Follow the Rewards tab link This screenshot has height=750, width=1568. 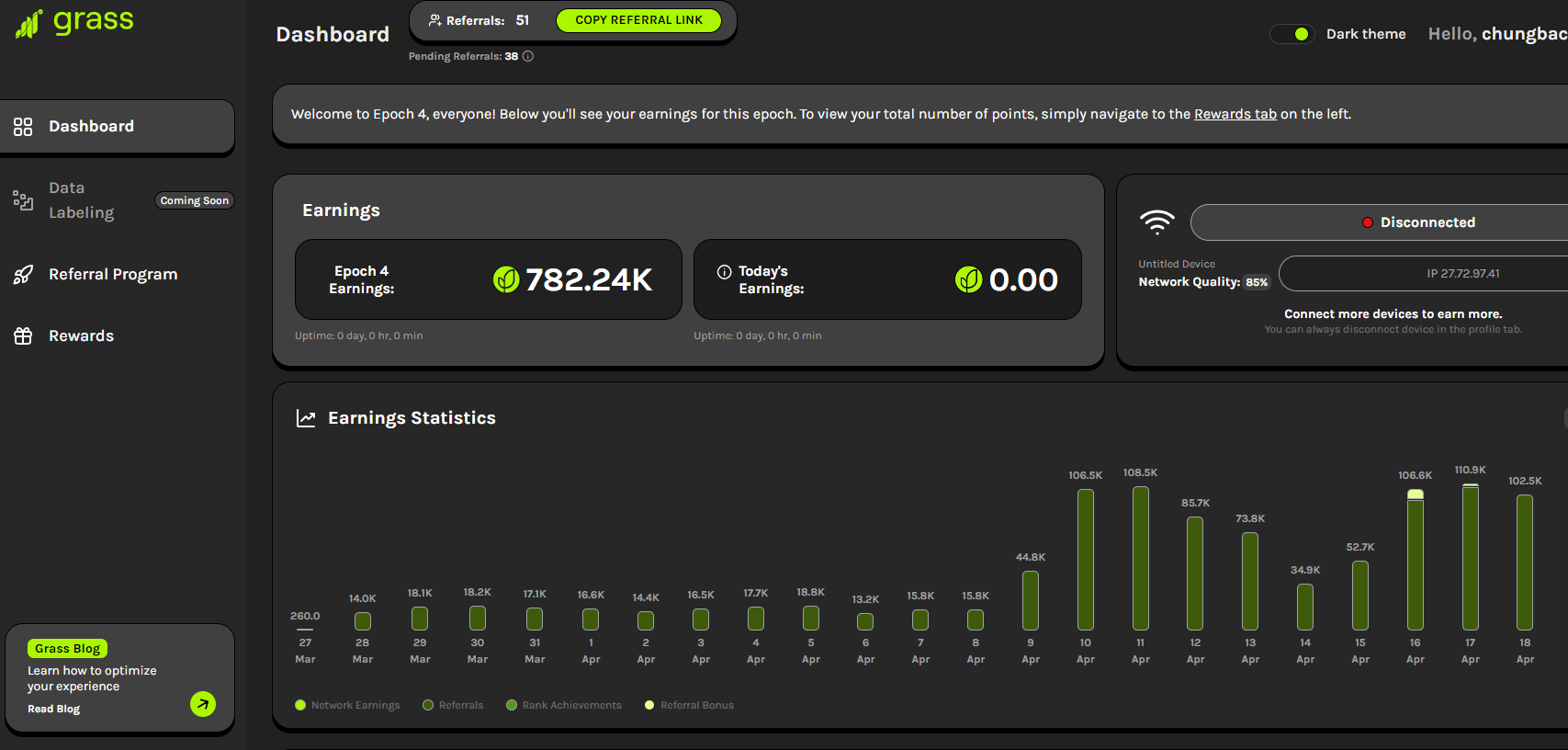(1235, 114)
